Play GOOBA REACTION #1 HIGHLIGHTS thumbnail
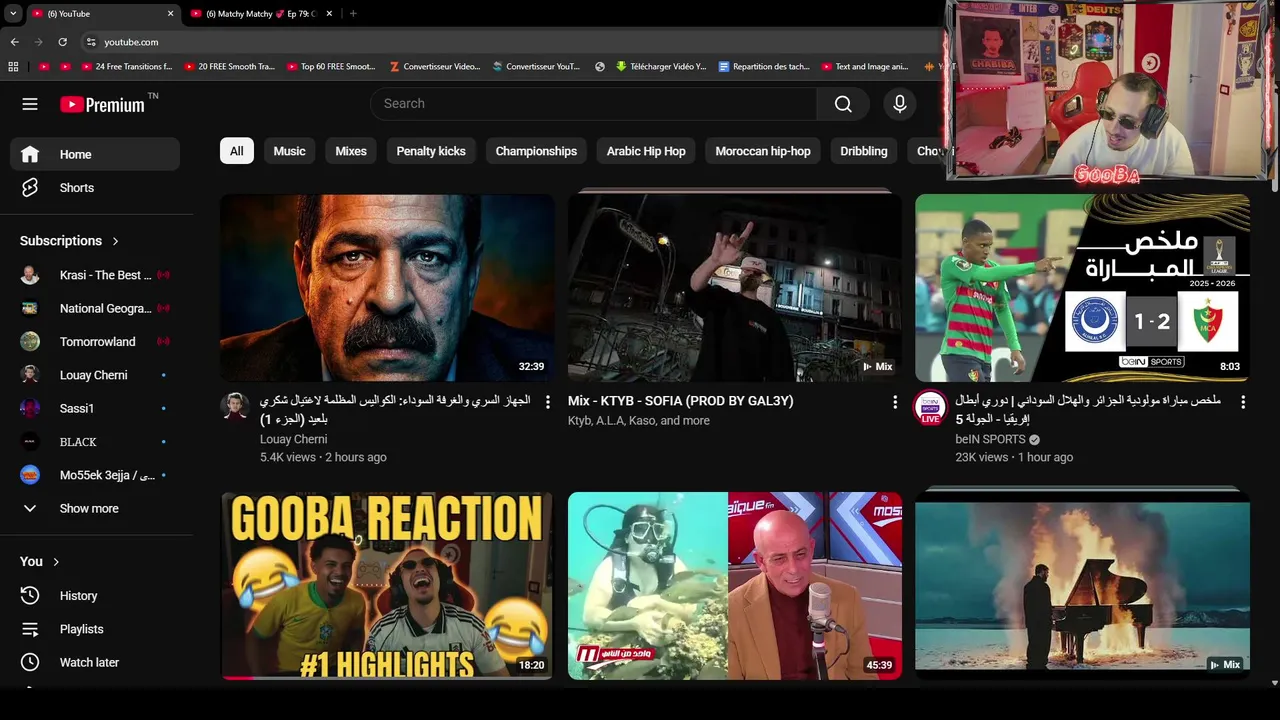 tap(387, 586)
